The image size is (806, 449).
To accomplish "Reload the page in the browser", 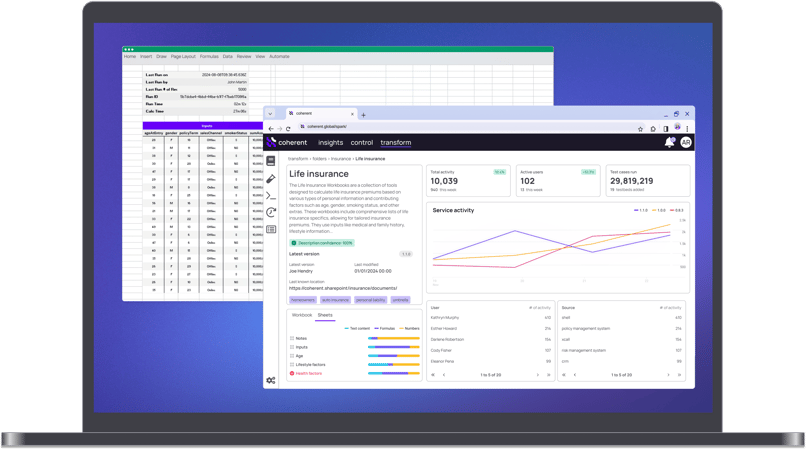I will [288, 129].
